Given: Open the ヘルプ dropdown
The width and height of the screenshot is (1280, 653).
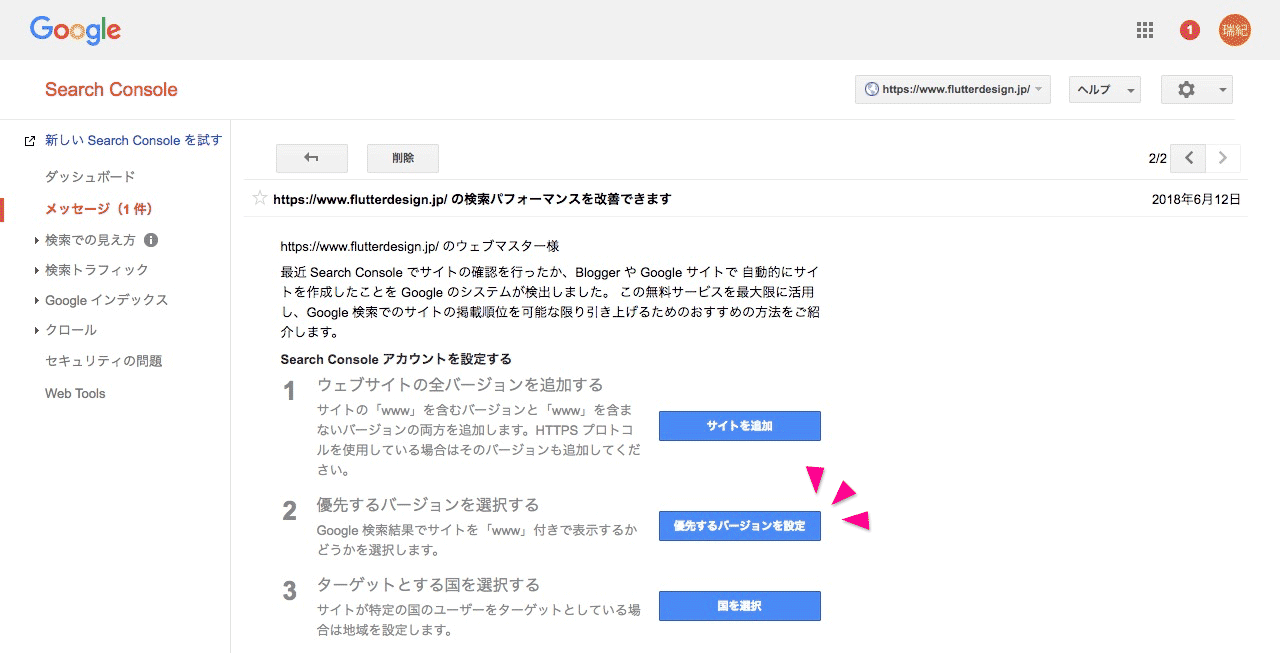Looking at the screenshot, I should click(x=1104, y=89).
